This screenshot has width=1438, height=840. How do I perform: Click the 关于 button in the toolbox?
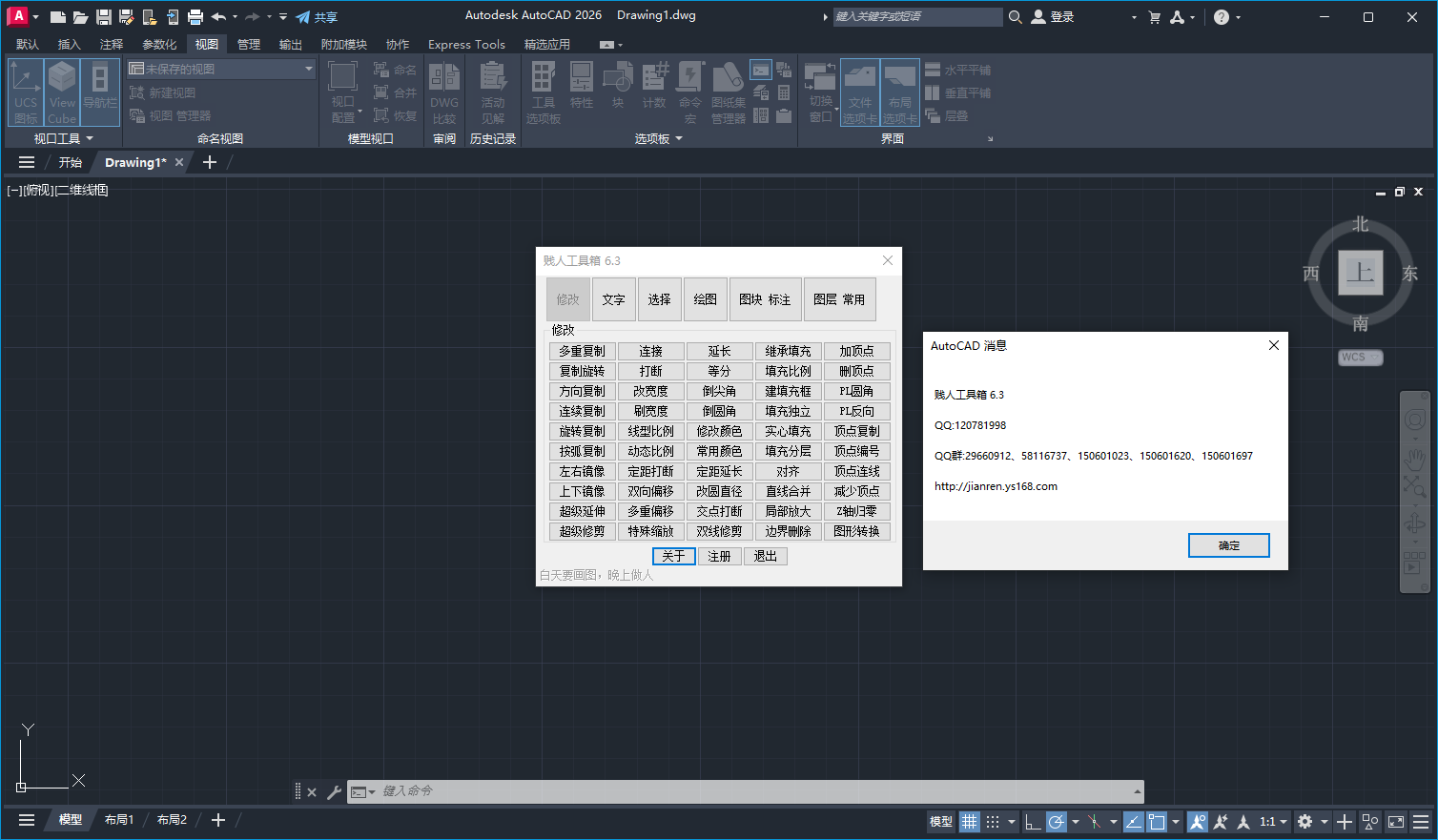click(673, 556)
